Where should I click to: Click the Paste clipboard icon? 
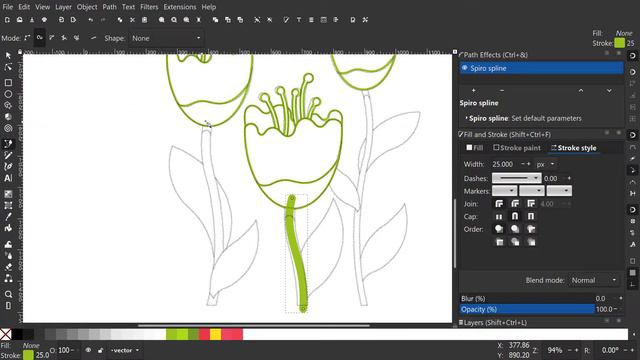(144, 20)
